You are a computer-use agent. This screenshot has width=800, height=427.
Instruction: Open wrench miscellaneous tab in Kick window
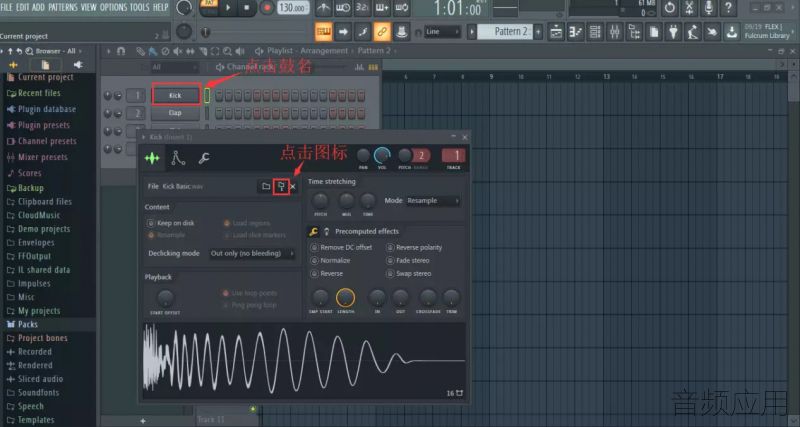click(204, 158)
